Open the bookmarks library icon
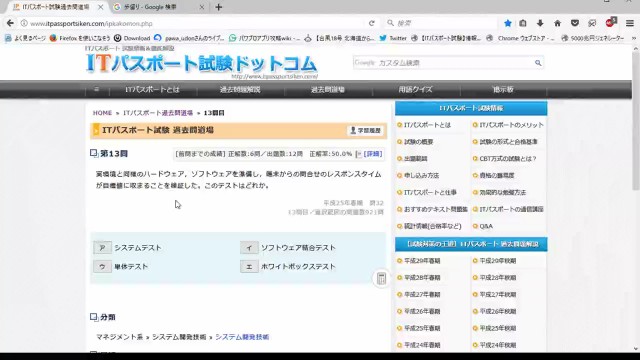 [523, 23]
